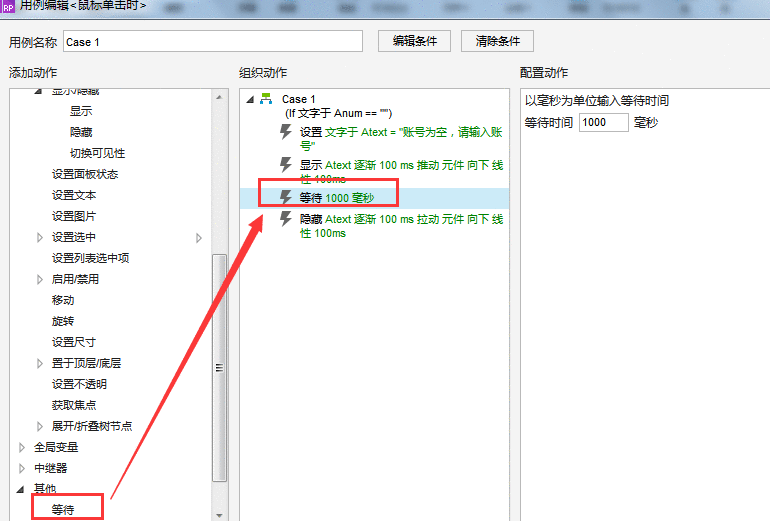Select the 隐藏 Atext 逐渐 100 ms action
This screenshot has height=521, width=770.
click(401, 226)
